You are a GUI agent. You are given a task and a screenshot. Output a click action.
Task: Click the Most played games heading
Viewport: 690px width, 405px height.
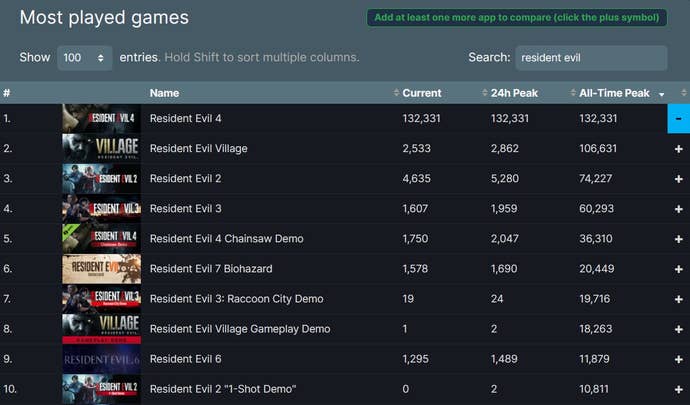pyautogui.click(x=104, y=18)
